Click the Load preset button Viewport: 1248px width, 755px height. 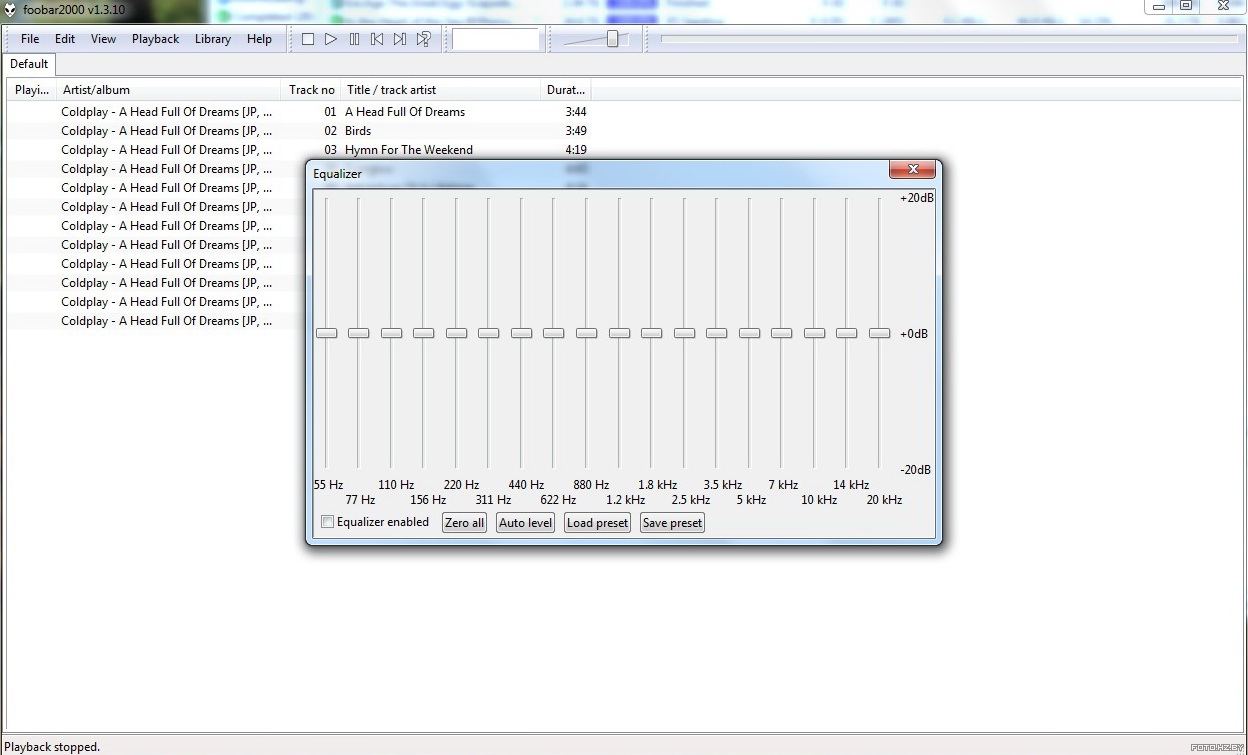pyautogui.click(x=597, y=523)
